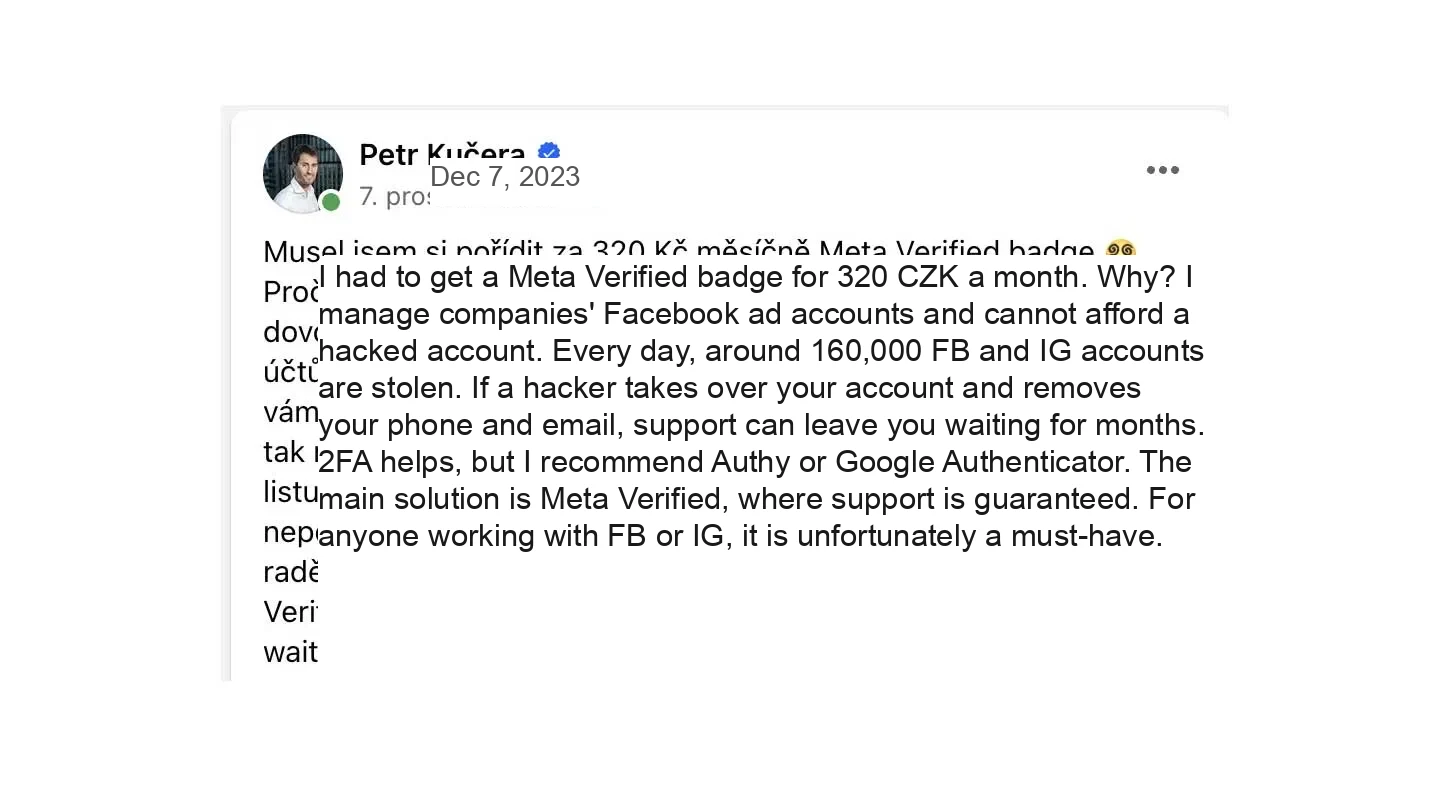Click the final line ending with 'must-have'

(741, 536)
